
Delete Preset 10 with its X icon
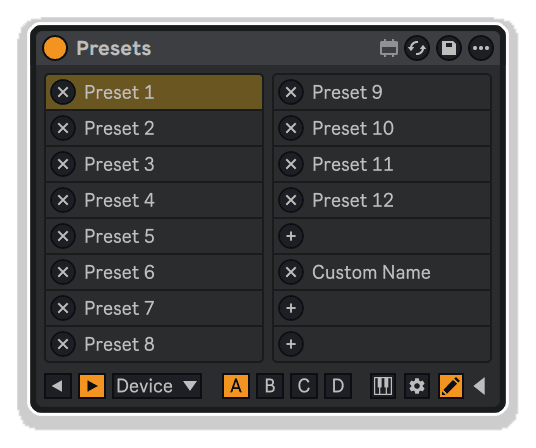point(291,128)
